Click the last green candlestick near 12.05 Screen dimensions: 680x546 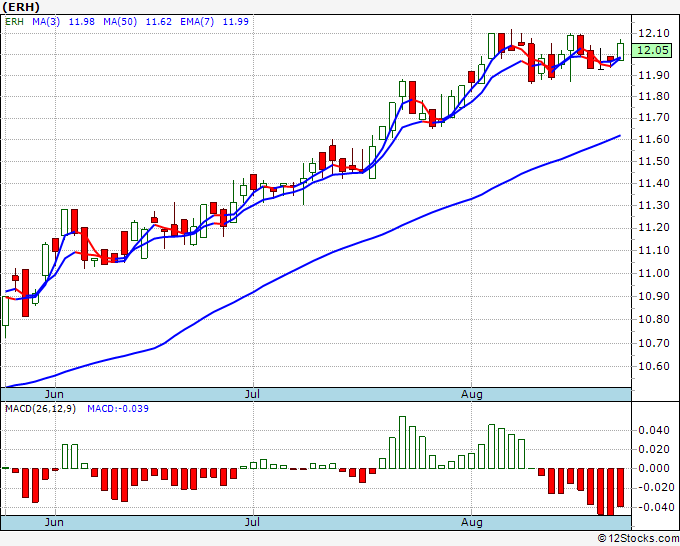(621, 52)
